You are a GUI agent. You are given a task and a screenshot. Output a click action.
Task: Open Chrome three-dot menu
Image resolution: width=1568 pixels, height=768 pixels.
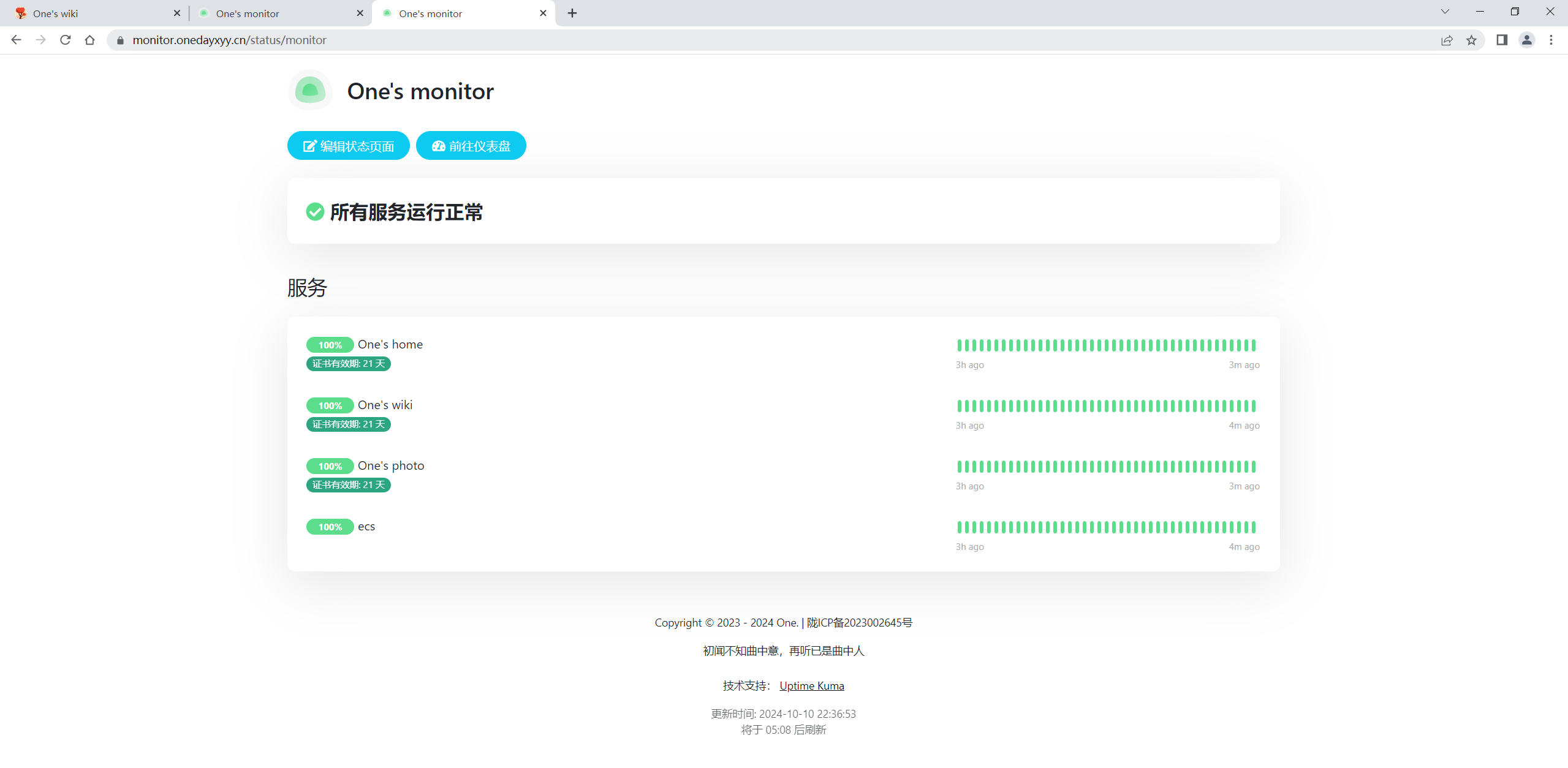click(x=1551, y=40)
